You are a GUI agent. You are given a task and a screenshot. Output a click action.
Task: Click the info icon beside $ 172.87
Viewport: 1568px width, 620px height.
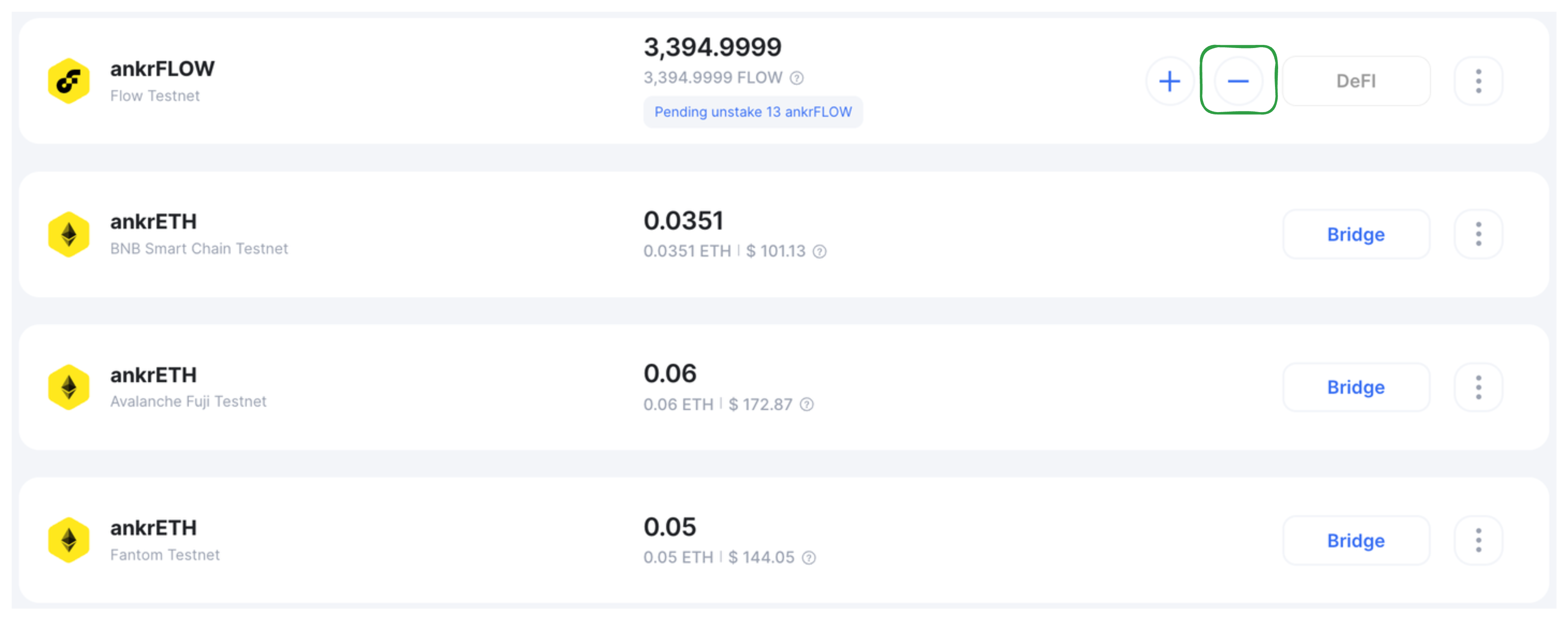pos(806,404)
